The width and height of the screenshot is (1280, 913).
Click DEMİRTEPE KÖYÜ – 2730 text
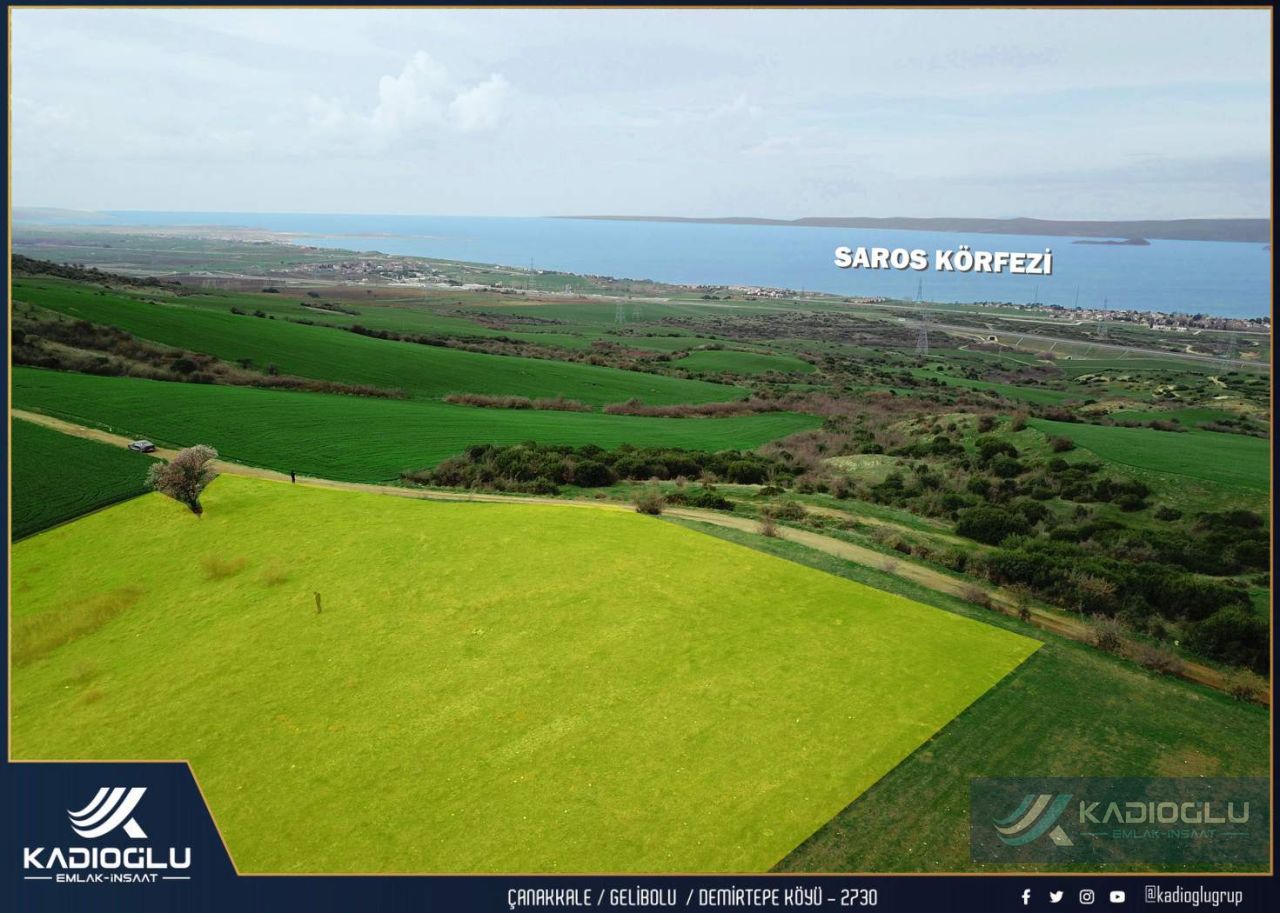pos(787,897)
